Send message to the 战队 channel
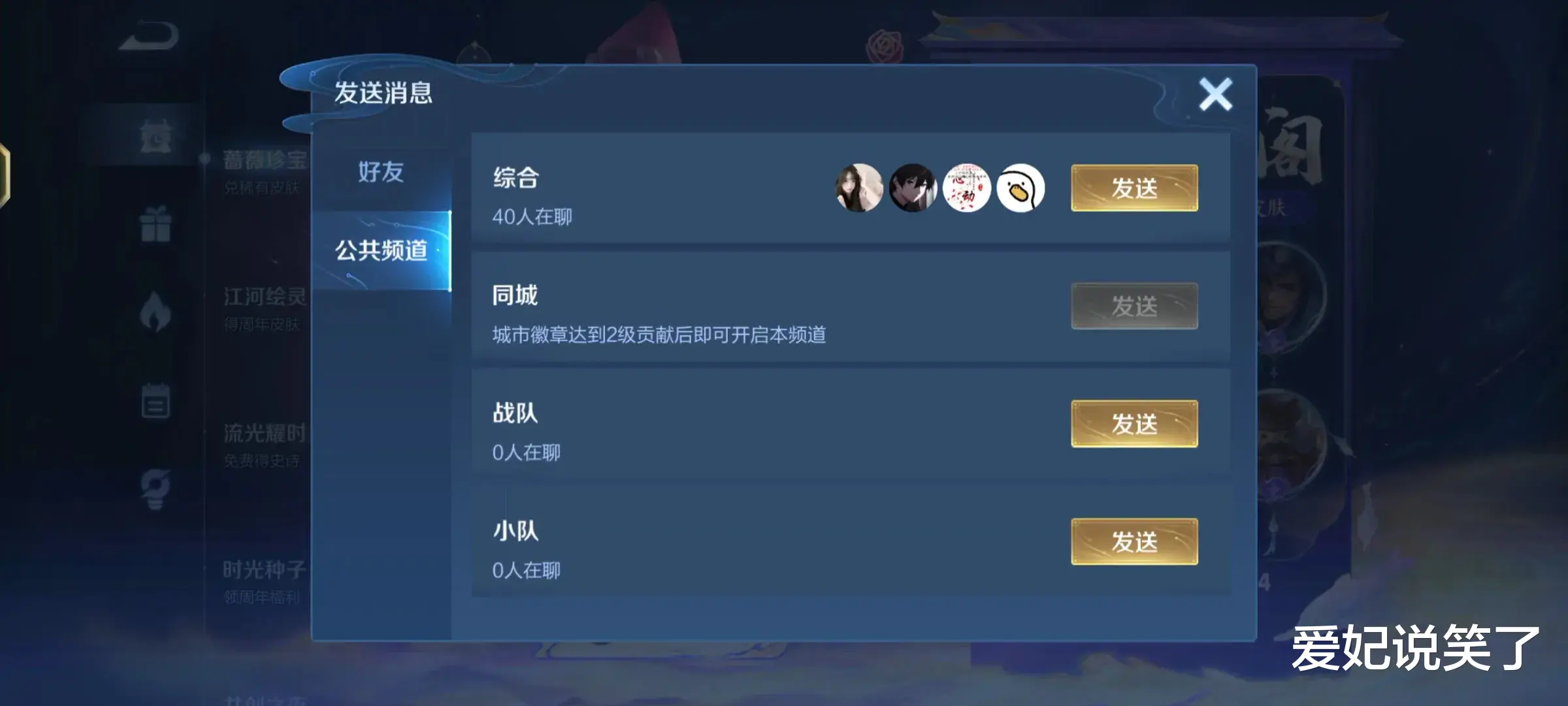The height and width of the screenshot is (706, 1568). pos(1134,424)
